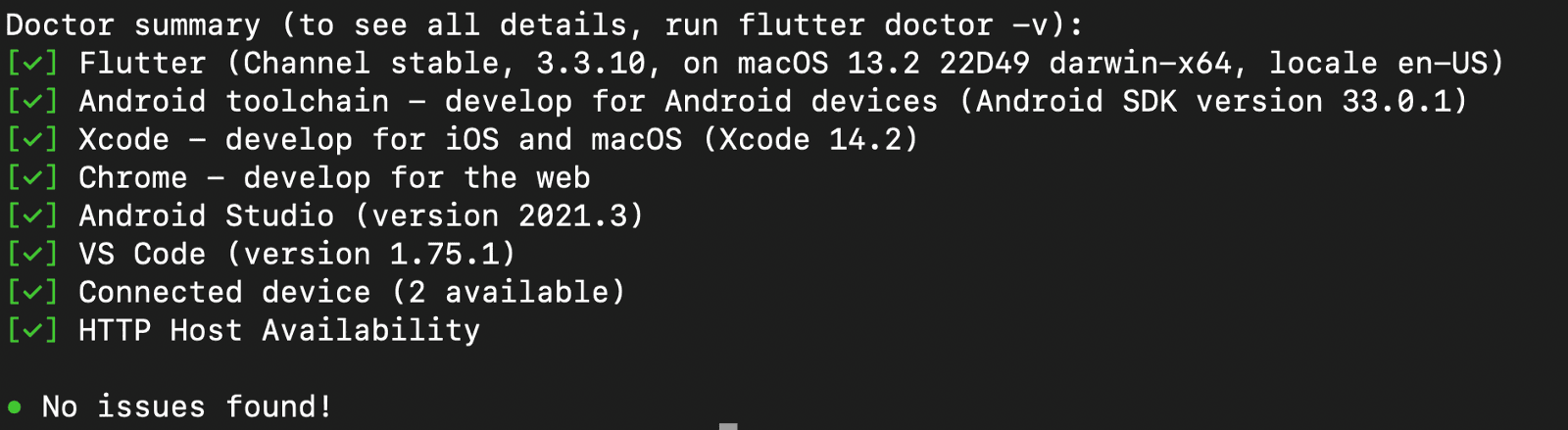Screen dimensions: 1568x430
Task: Click the 'develop for the web' text
Action: point(416,178)
